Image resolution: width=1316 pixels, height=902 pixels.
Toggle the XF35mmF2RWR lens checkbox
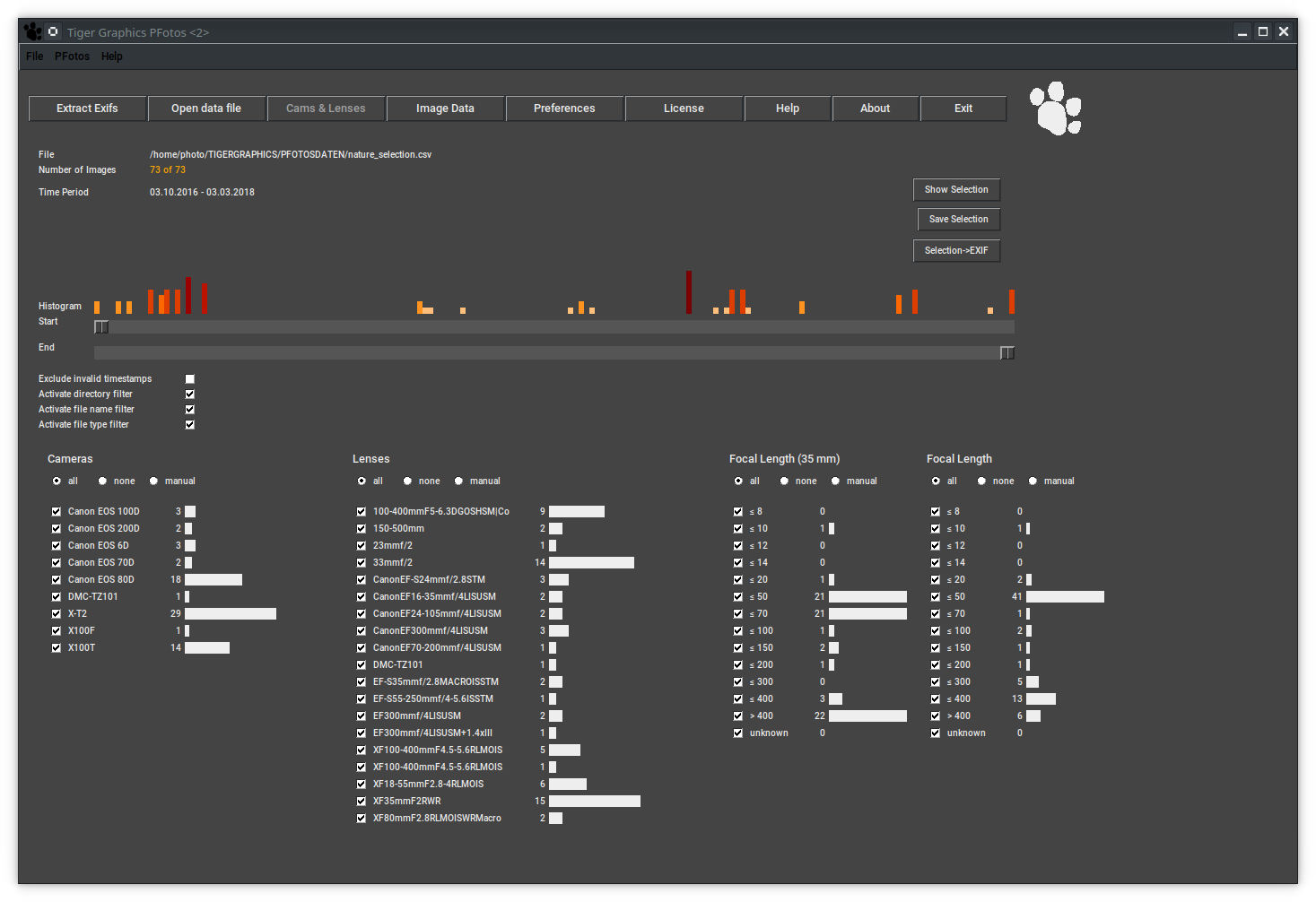(x=362, y=802)
